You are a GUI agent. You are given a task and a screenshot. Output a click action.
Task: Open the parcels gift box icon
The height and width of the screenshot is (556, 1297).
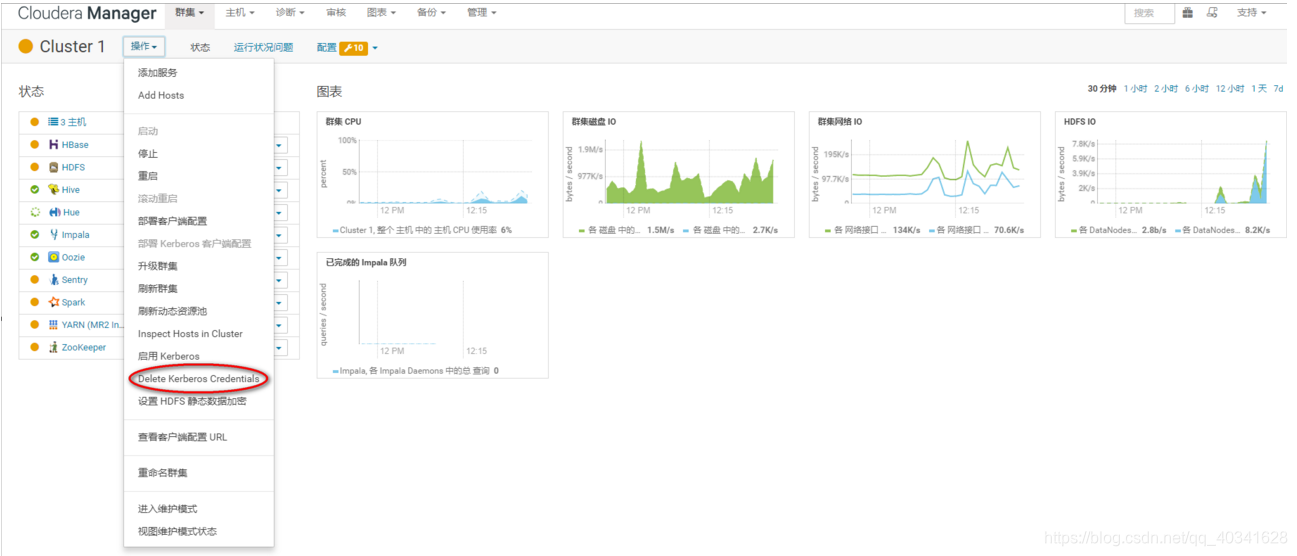click(x=1188, y=13)
